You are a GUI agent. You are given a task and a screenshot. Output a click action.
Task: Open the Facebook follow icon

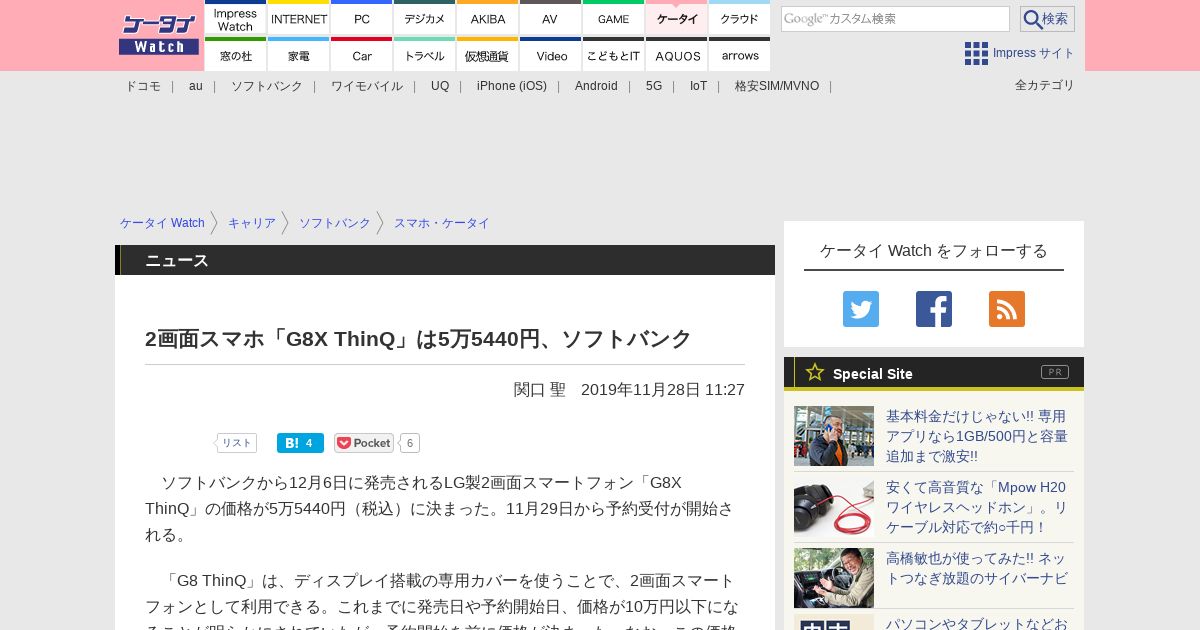pos(934,309)
